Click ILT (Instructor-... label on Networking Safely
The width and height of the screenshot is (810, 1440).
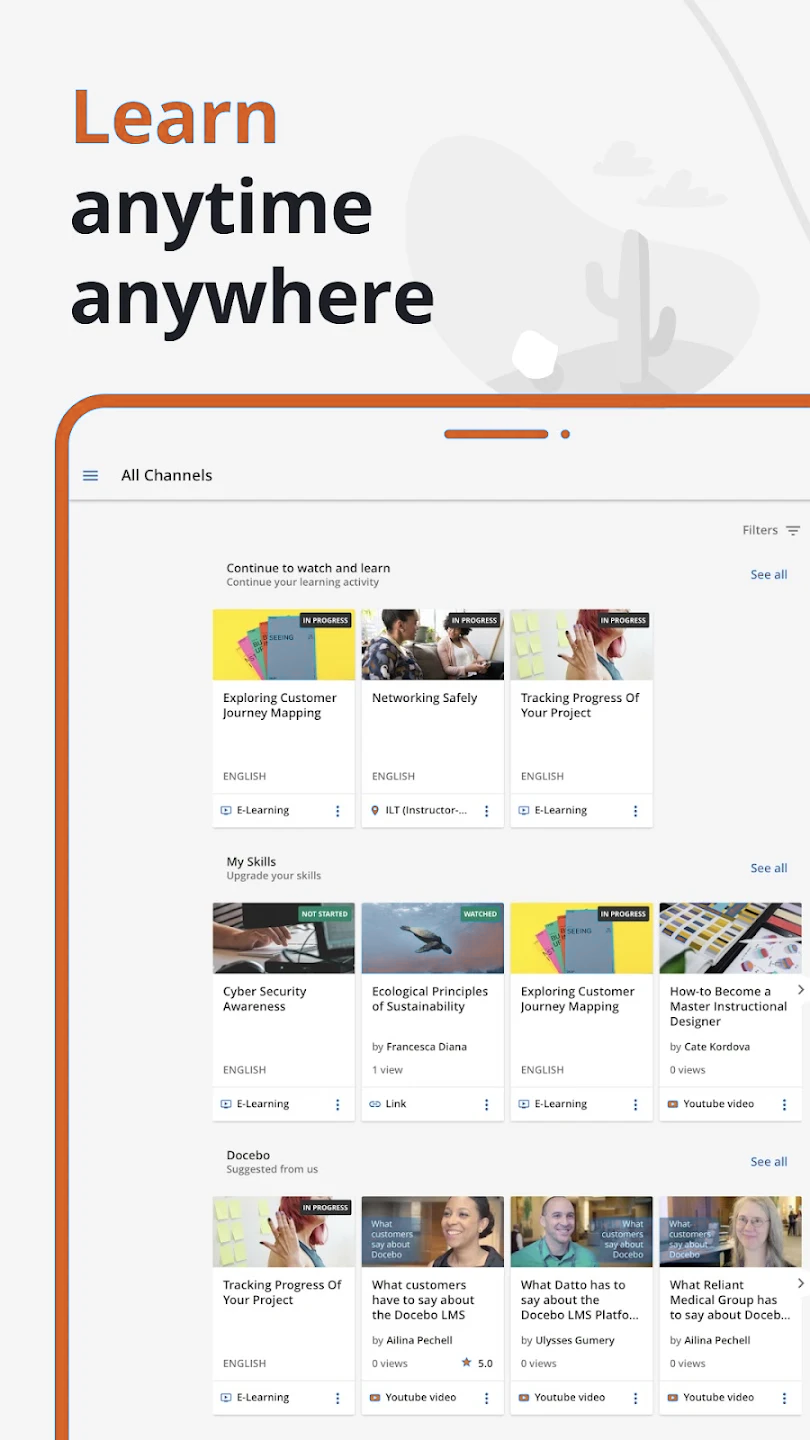coord(426,811)
